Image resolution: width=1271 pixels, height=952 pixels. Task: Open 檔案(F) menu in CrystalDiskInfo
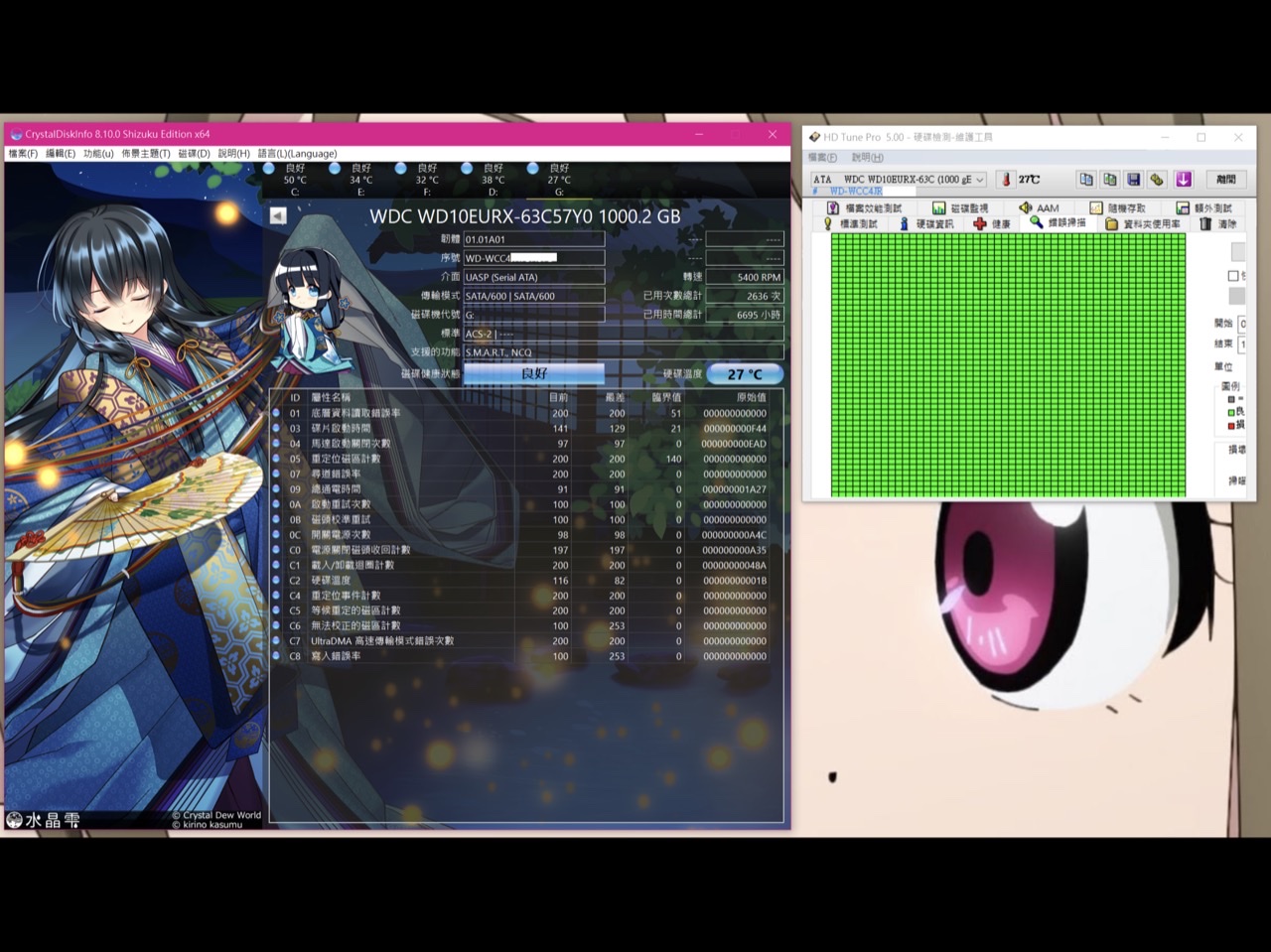coord(23,154)
